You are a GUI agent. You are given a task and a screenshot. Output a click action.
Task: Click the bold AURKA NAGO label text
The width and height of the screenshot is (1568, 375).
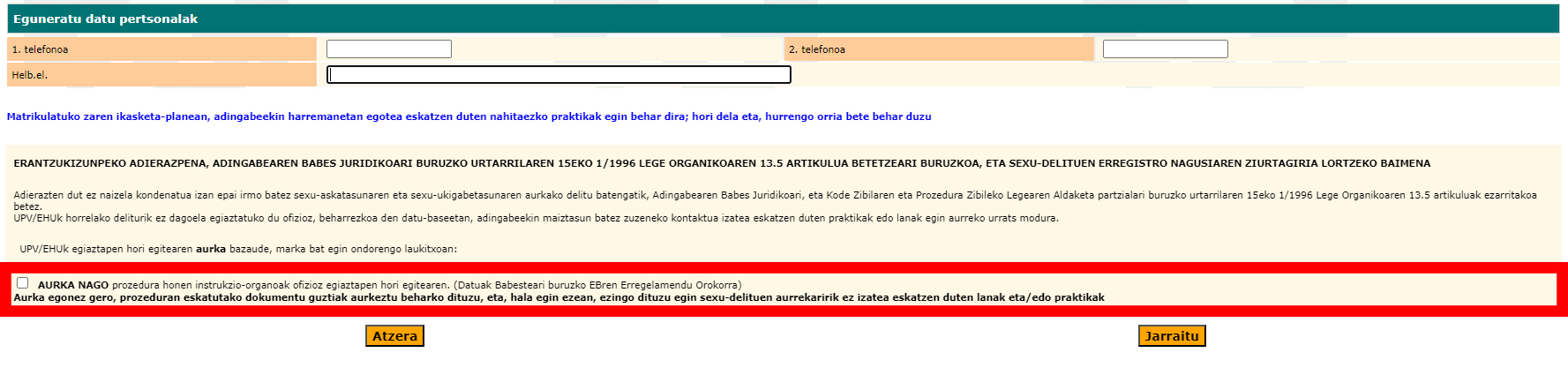point(73,285)
